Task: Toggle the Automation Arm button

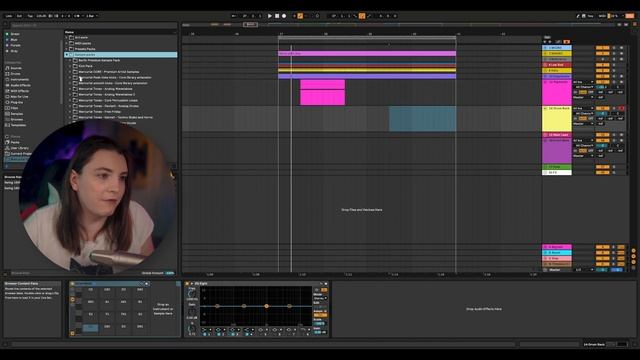Action: [x=300, y=16]
